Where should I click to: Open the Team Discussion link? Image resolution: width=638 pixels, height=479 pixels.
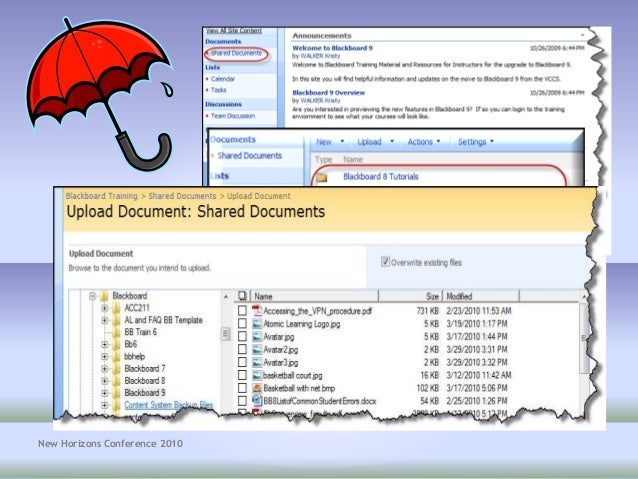coord(233,116)
